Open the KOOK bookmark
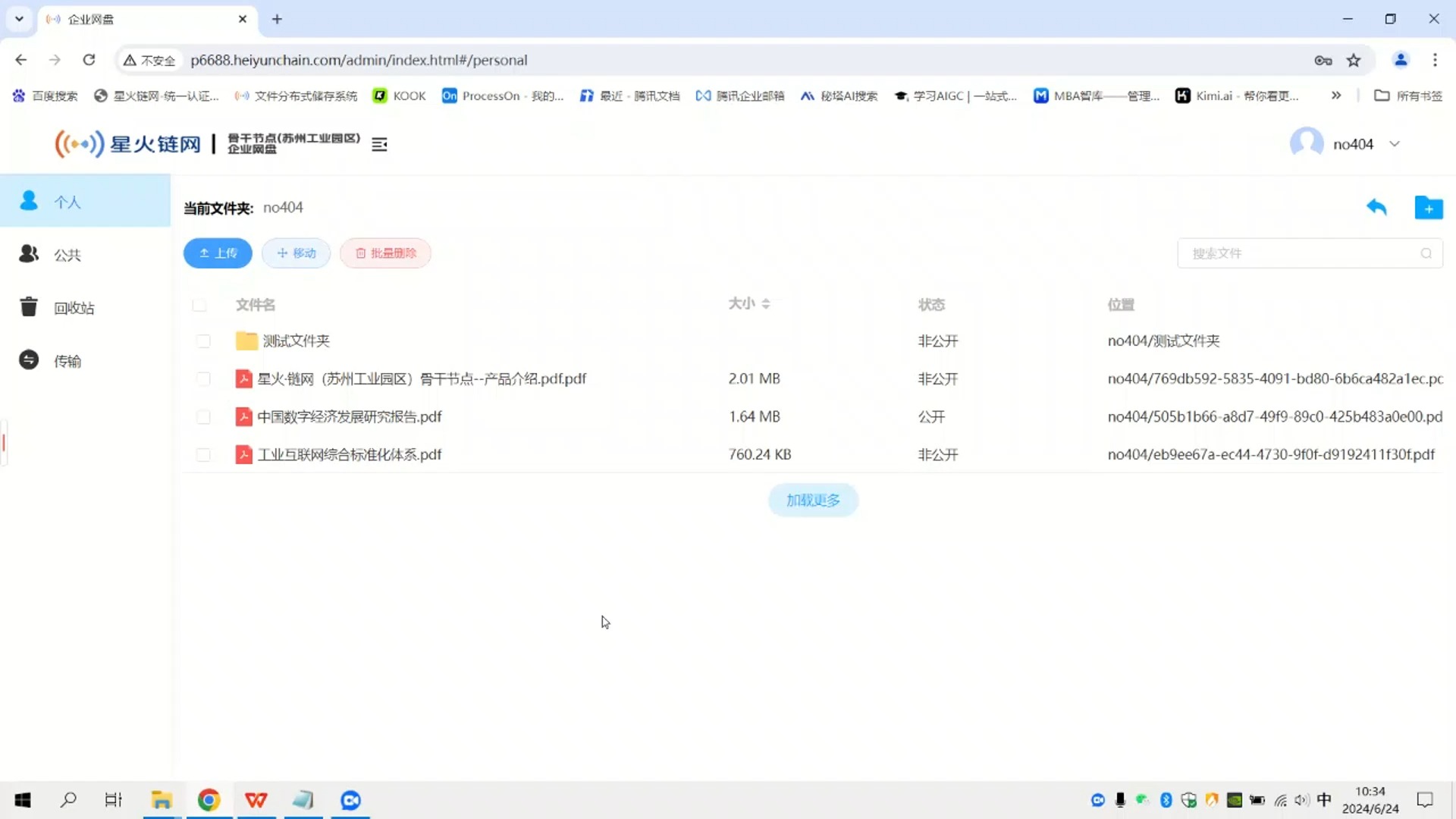Screen dimensions: 1456x819 tap(399, 96)
